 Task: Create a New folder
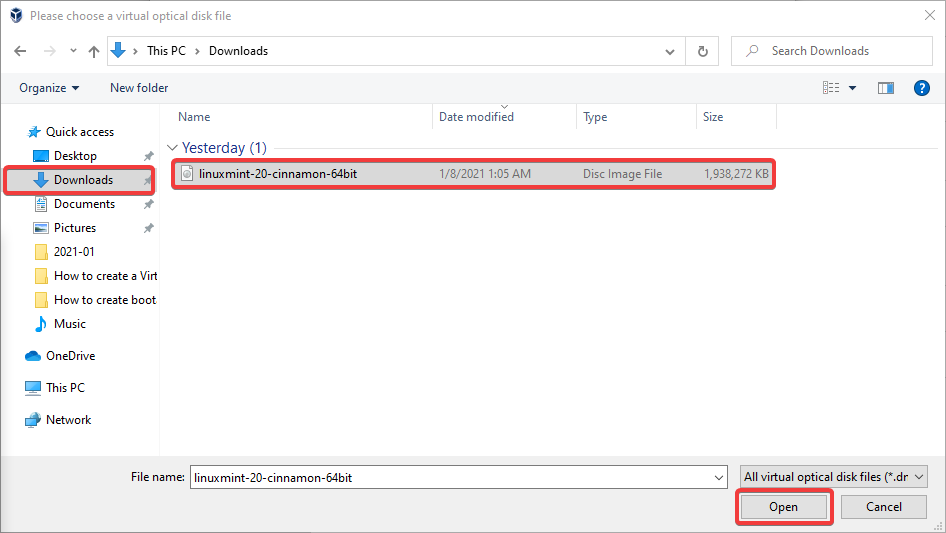coord(139,88)
